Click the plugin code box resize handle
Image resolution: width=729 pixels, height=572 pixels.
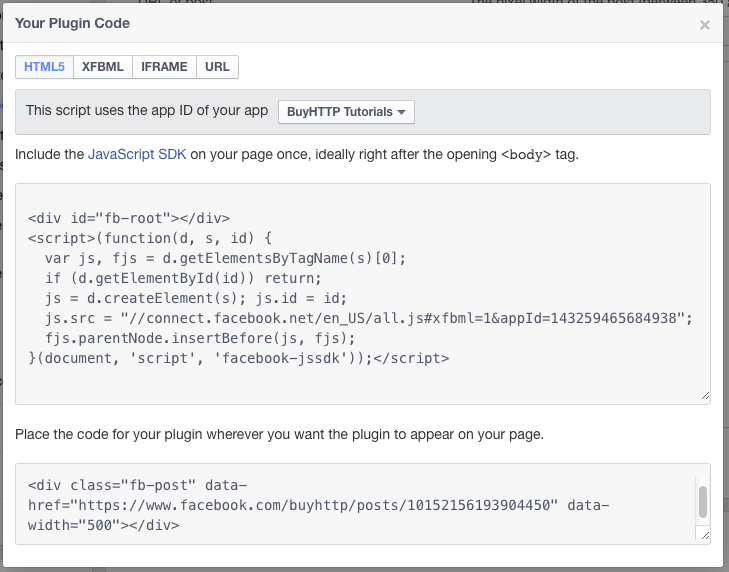[705, 536]
